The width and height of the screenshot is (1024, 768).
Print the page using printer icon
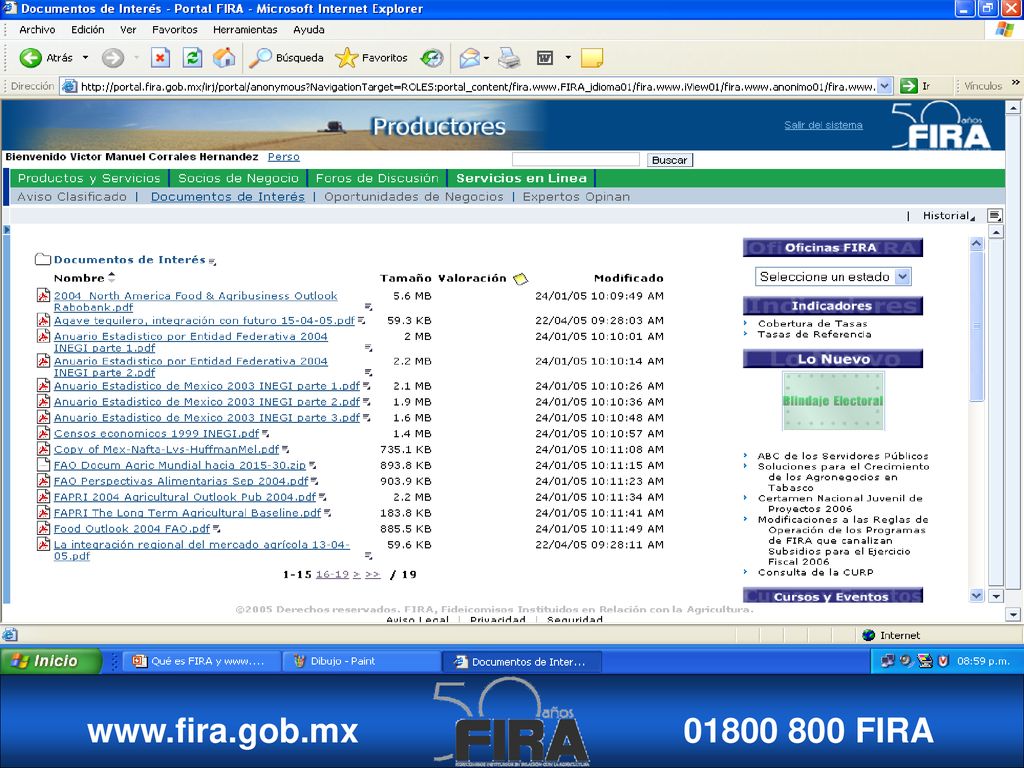point(509,58)
